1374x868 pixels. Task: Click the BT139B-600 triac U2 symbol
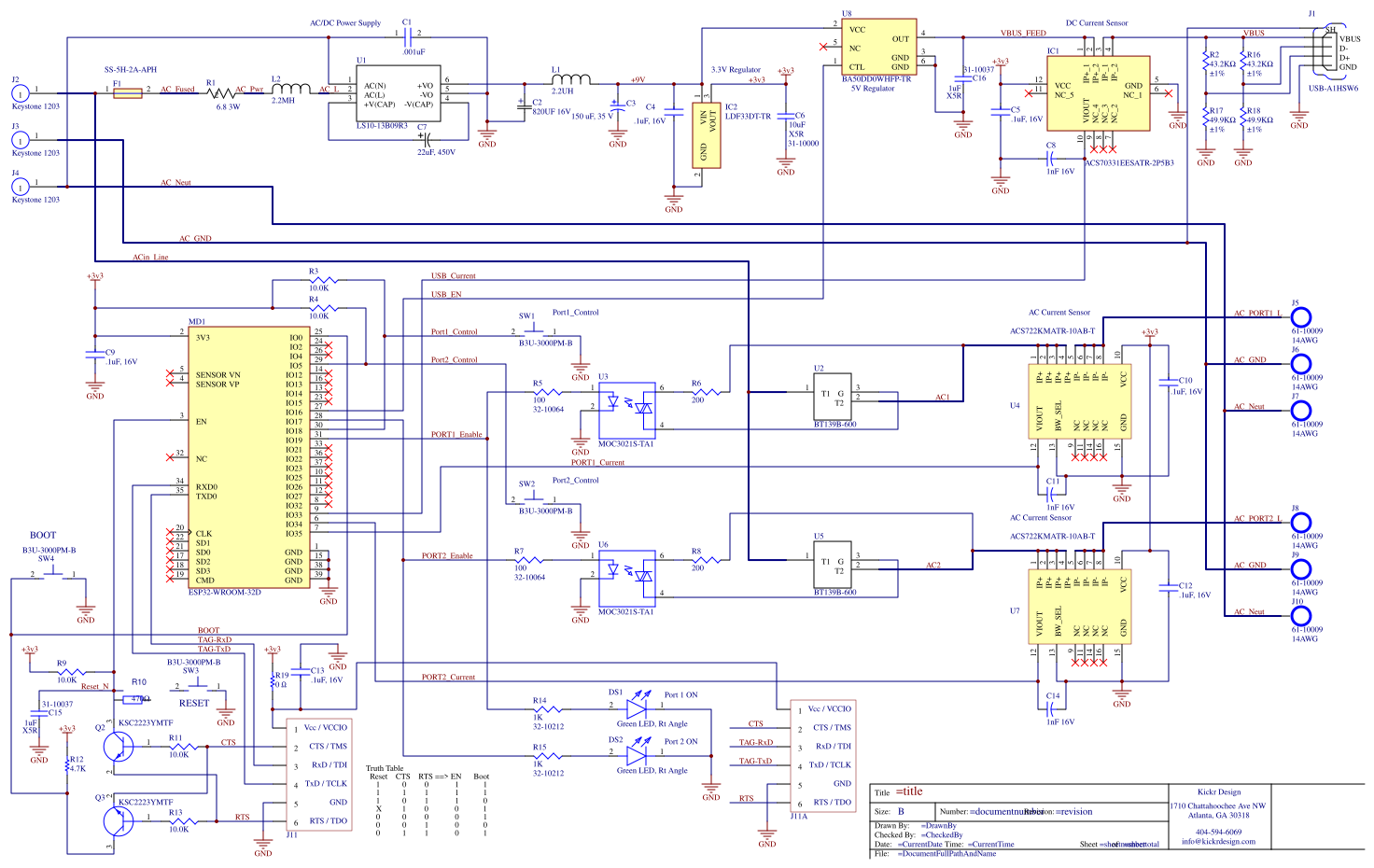[834, 394]
